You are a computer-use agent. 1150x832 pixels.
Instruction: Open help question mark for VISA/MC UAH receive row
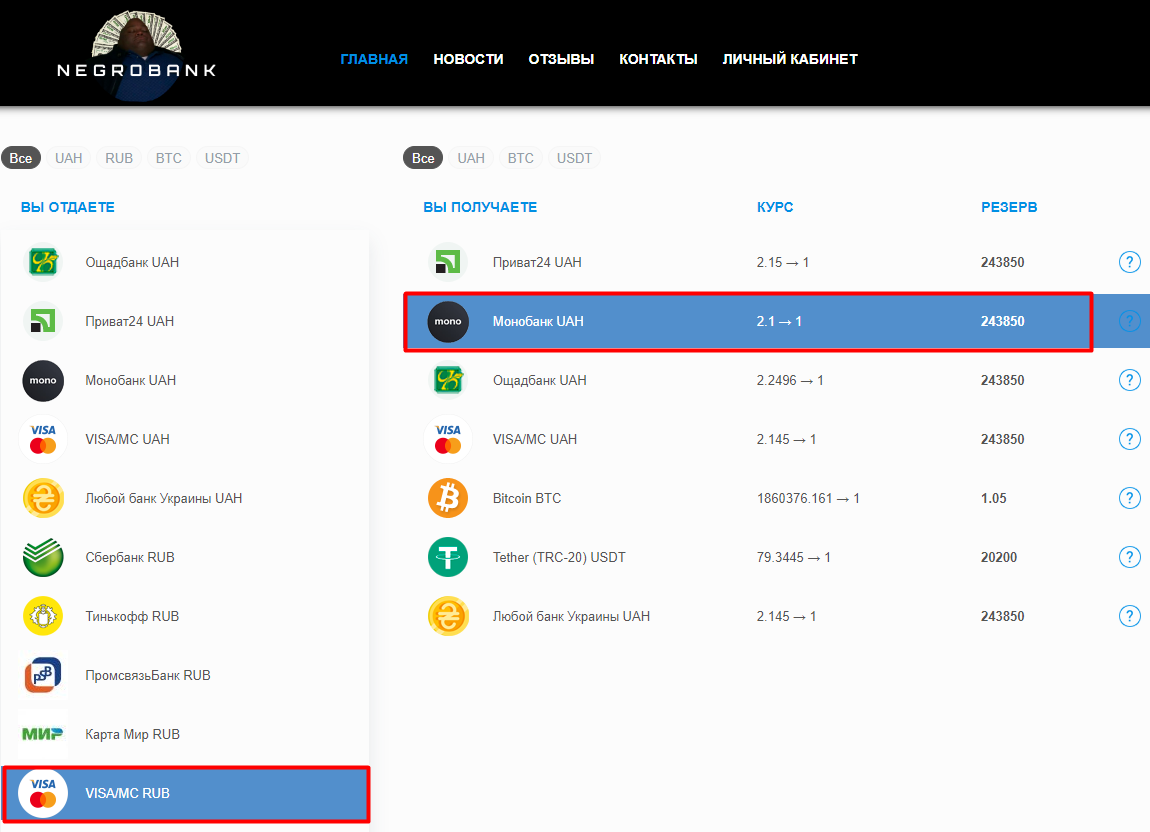pyautogui.click(x=1129, y=439)
